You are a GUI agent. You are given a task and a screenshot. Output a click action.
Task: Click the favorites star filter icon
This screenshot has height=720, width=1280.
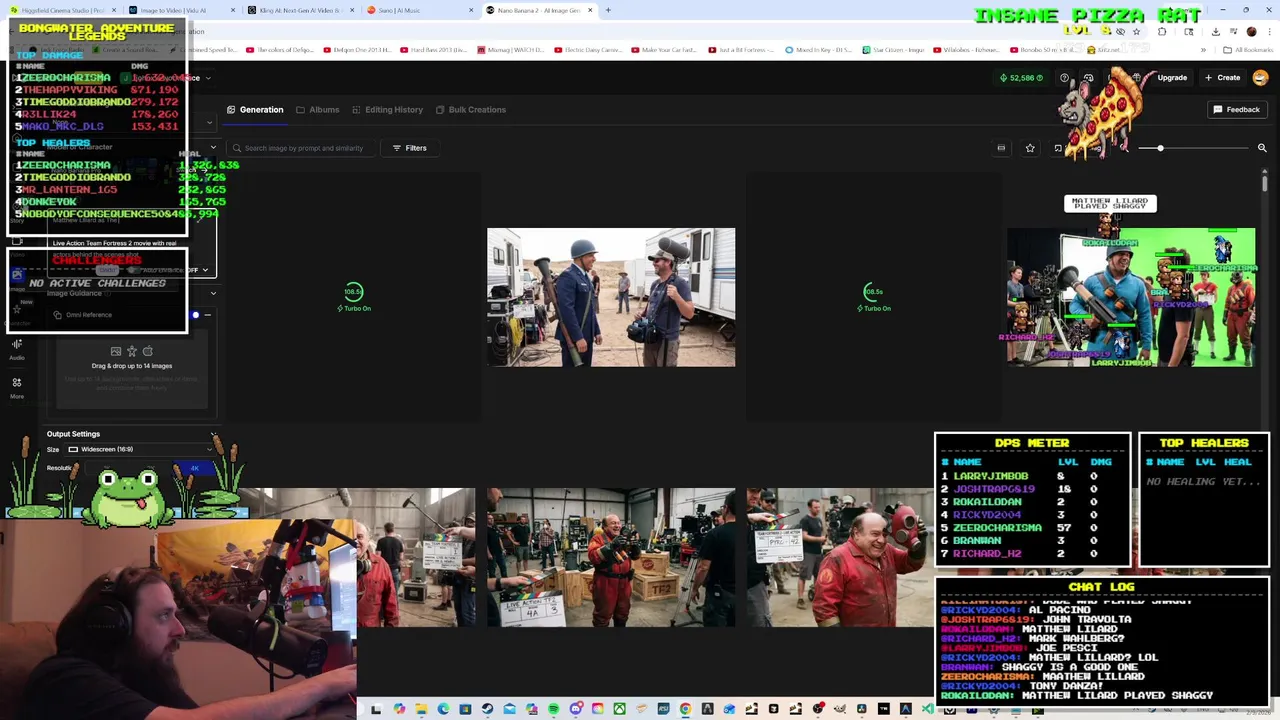[1030, 148]
